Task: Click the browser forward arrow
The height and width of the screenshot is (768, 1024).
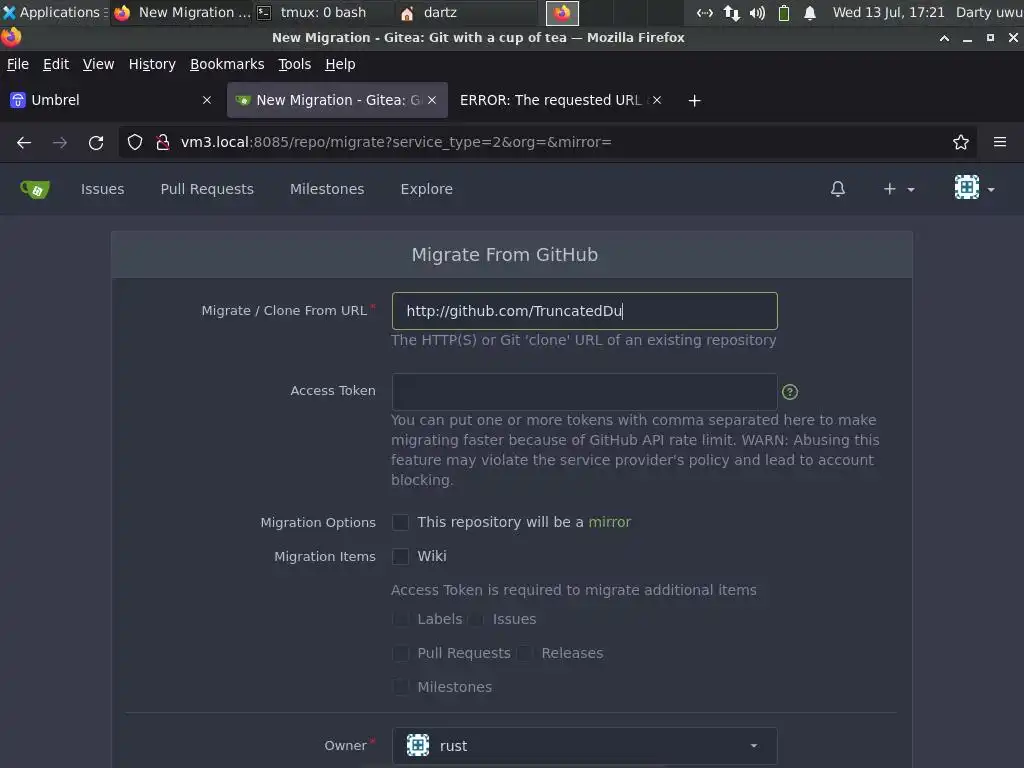Action: [60, 142]
